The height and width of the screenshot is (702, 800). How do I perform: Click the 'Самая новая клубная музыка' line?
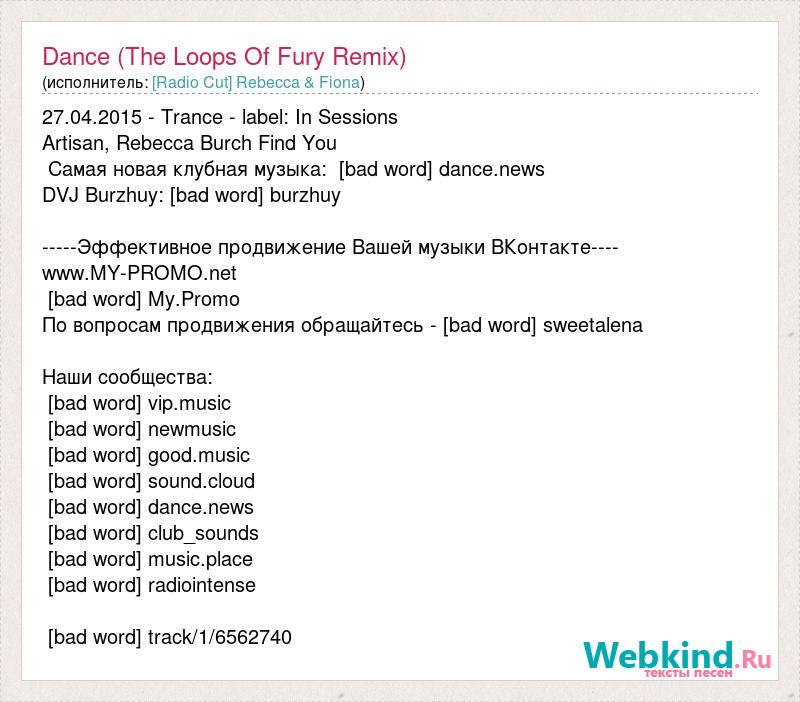tap(296, 169)
